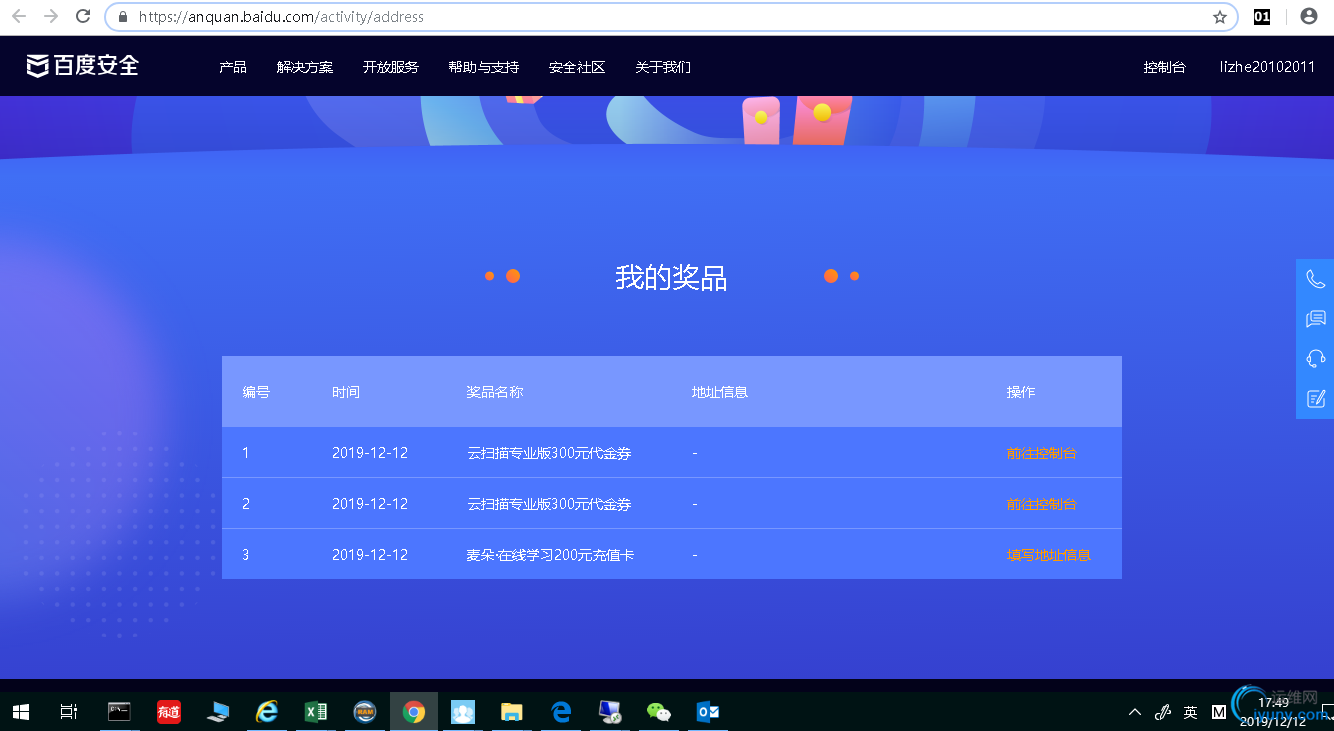
Task: Click the headset customer service icon
Action: click(x=1315, y=359)
